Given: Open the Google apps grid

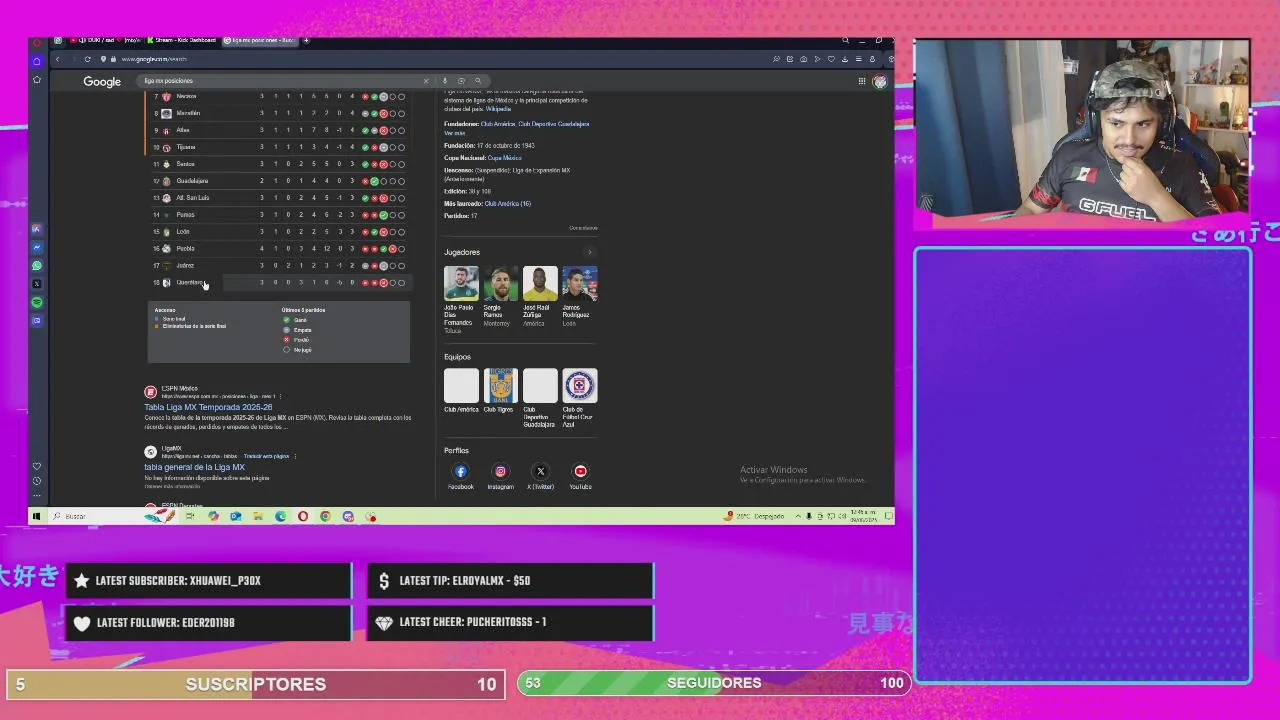Looking at the screenshot, I should point(861,81).
